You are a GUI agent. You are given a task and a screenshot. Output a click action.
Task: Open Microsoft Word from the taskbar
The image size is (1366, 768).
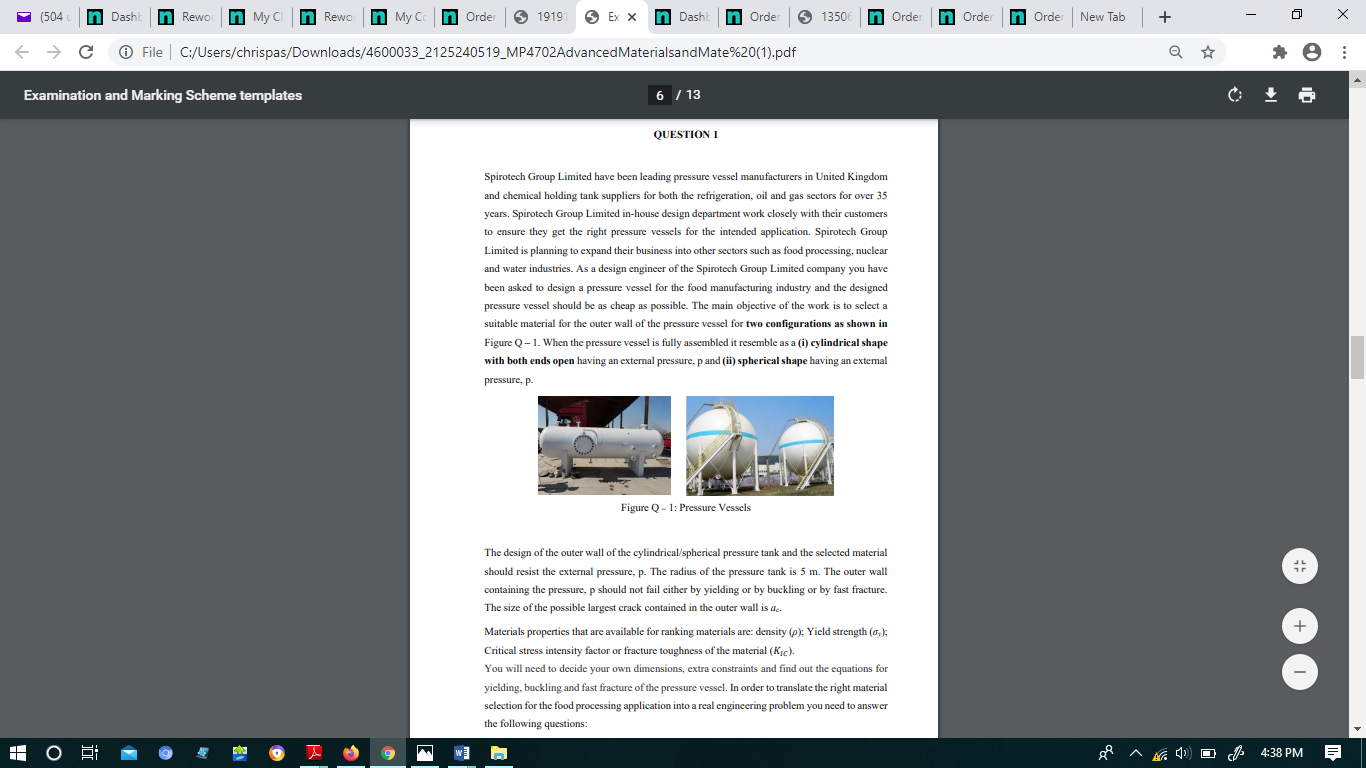coord(461,753)
